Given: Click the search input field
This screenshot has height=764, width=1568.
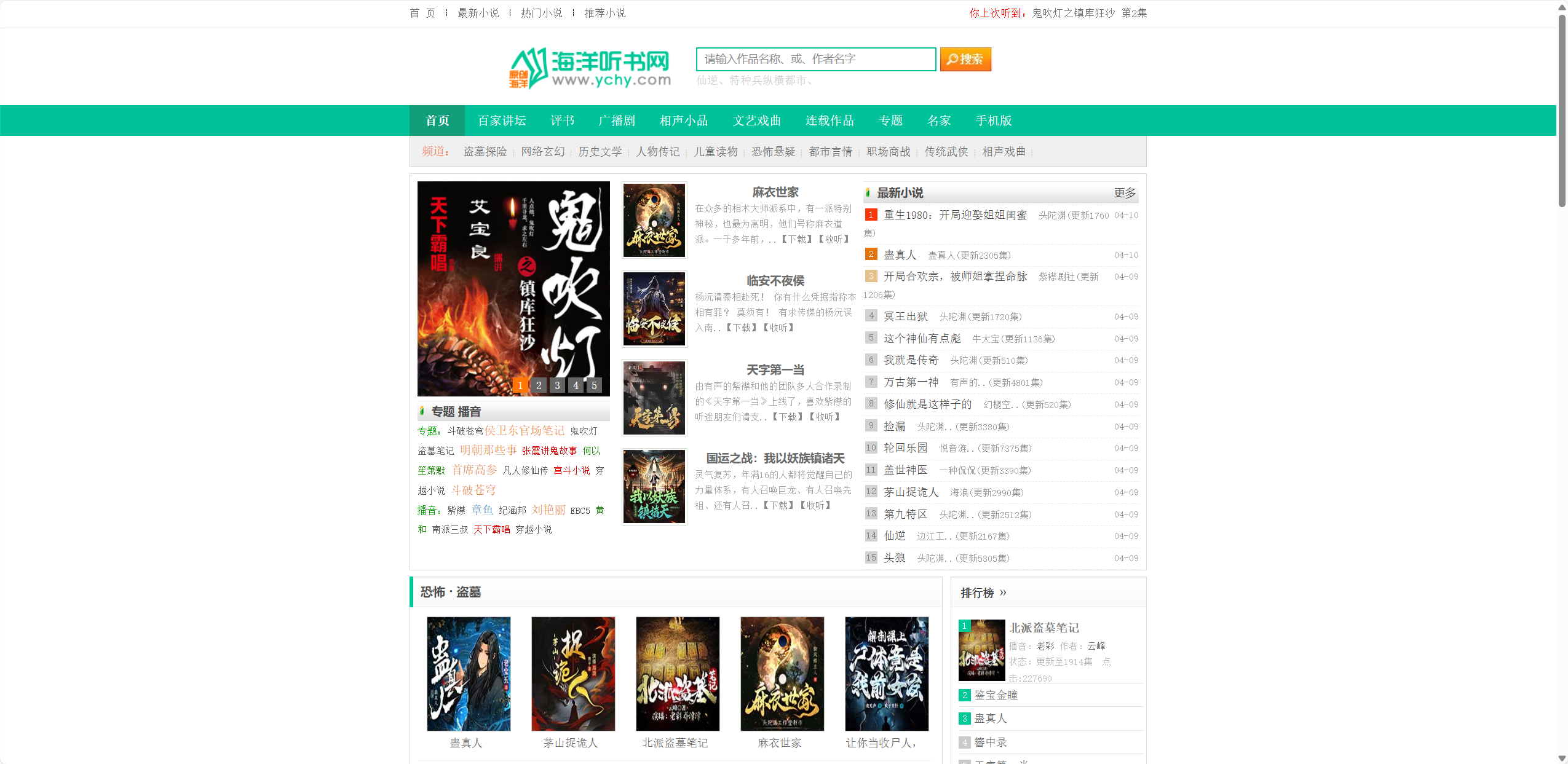Looking at the screenshot, I should (x=815, y=59).
